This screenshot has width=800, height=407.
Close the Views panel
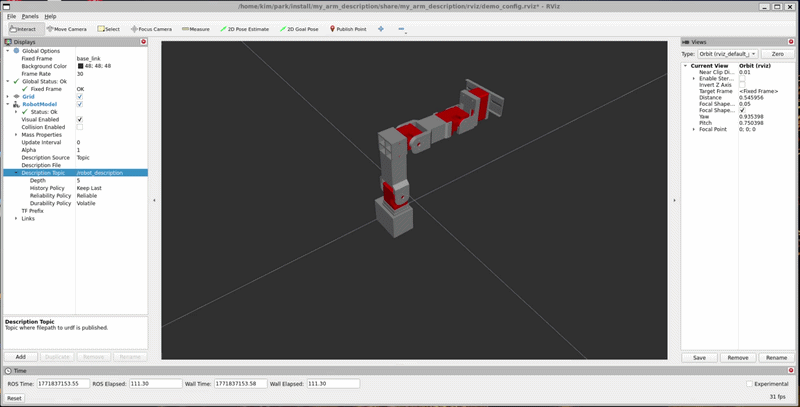tap(791, 42)
